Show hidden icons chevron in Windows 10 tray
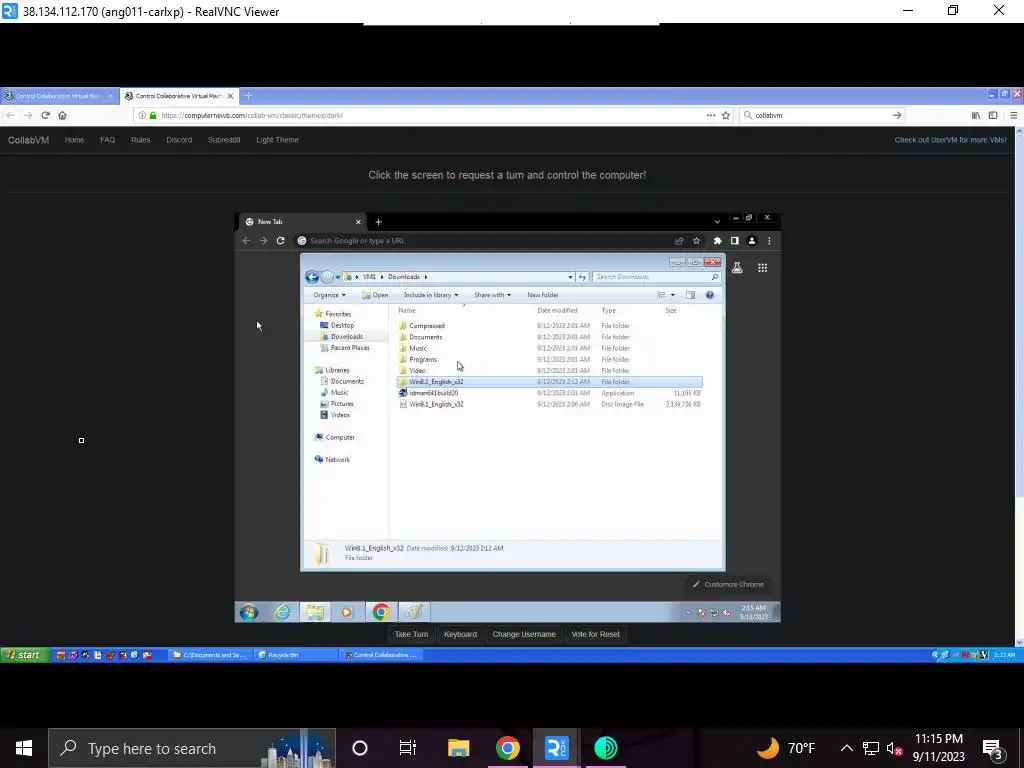The height and width of the screenshot is (768, 1024). (846, 748)
